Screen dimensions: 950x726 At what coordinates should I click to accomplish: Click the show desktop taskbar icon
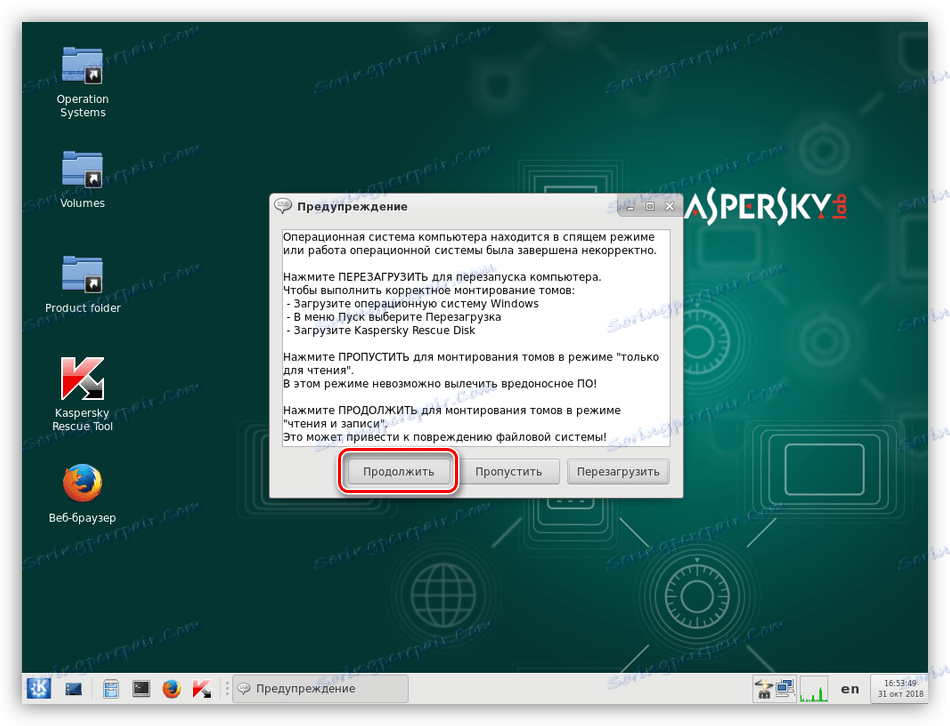(x=73, y=689)
